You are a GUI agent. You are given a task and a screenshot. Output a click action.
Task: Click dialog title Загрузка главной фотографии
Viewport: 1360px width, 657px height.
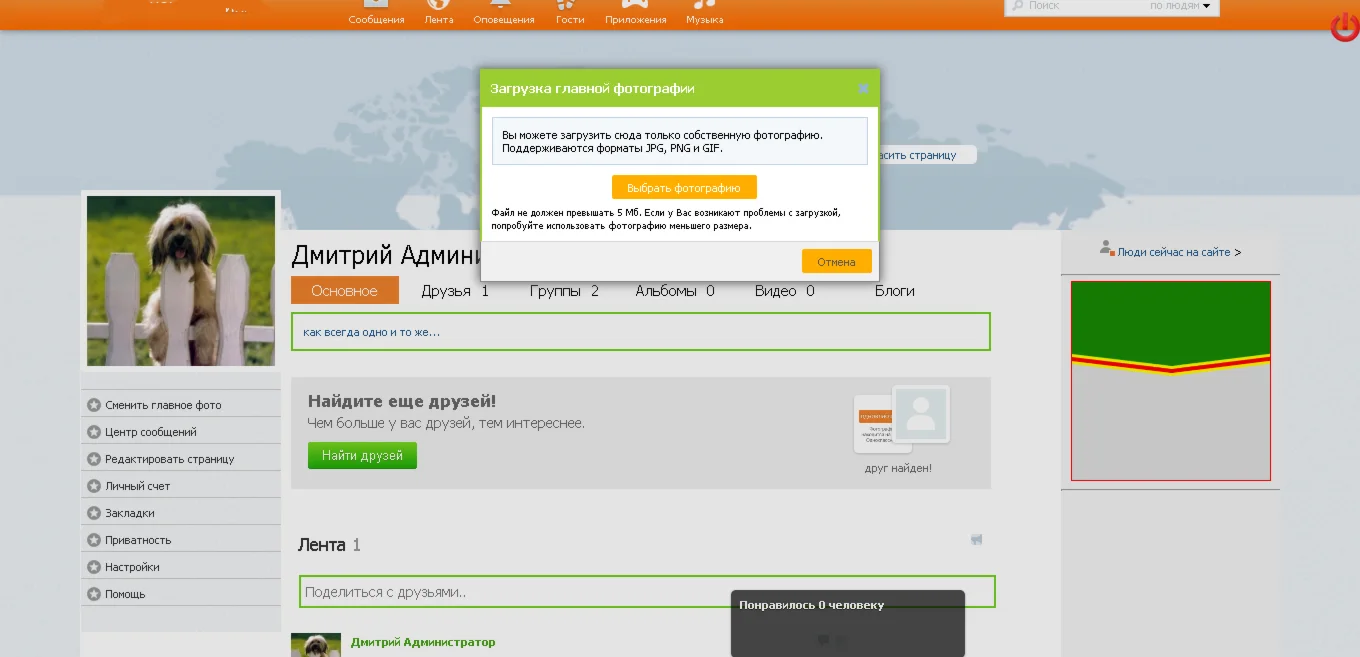click(x=592, y=88)
